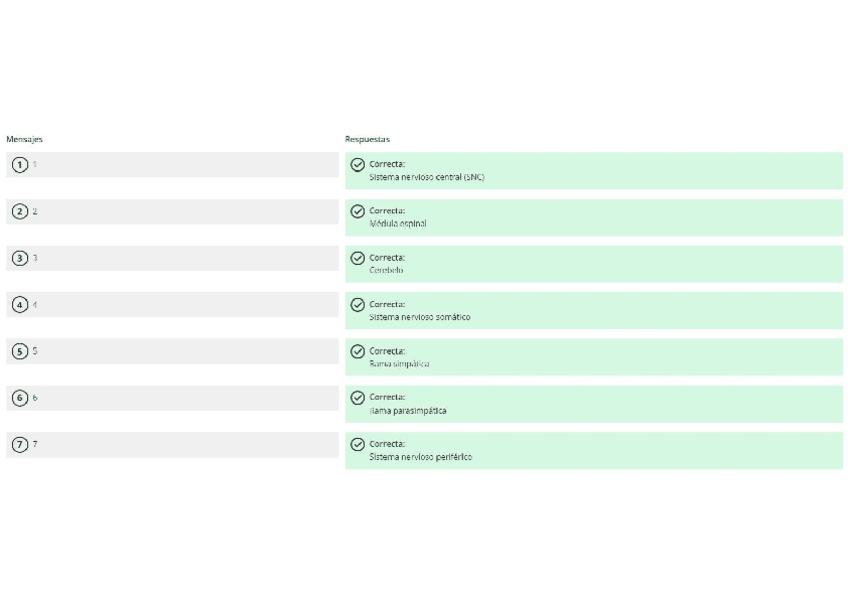Click the Médula espinal answer text
The height and width of the screenshot is (599, 848).
click(x=397, y=224)
